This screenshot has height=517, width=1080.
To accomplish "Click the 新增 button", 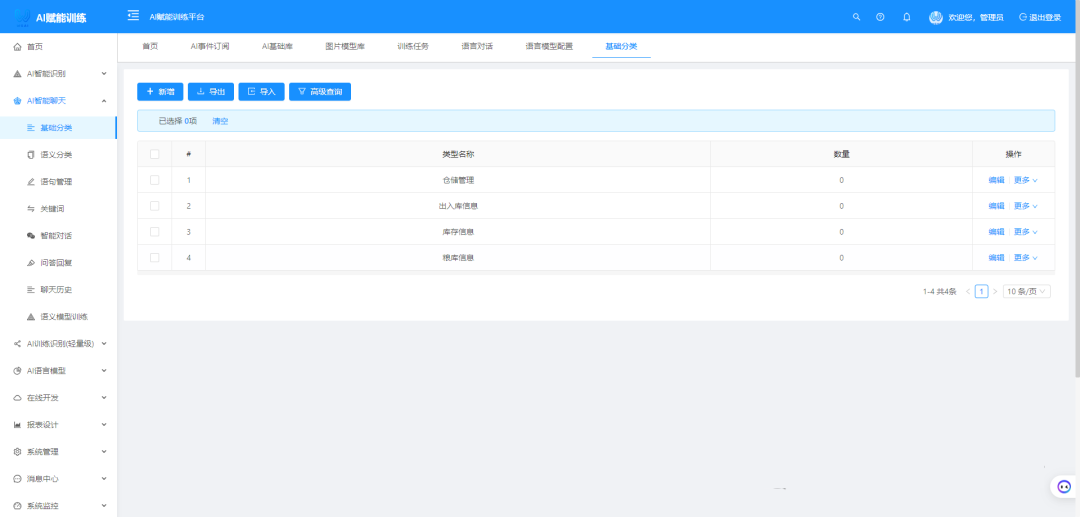I will click(x=160, y=92).
